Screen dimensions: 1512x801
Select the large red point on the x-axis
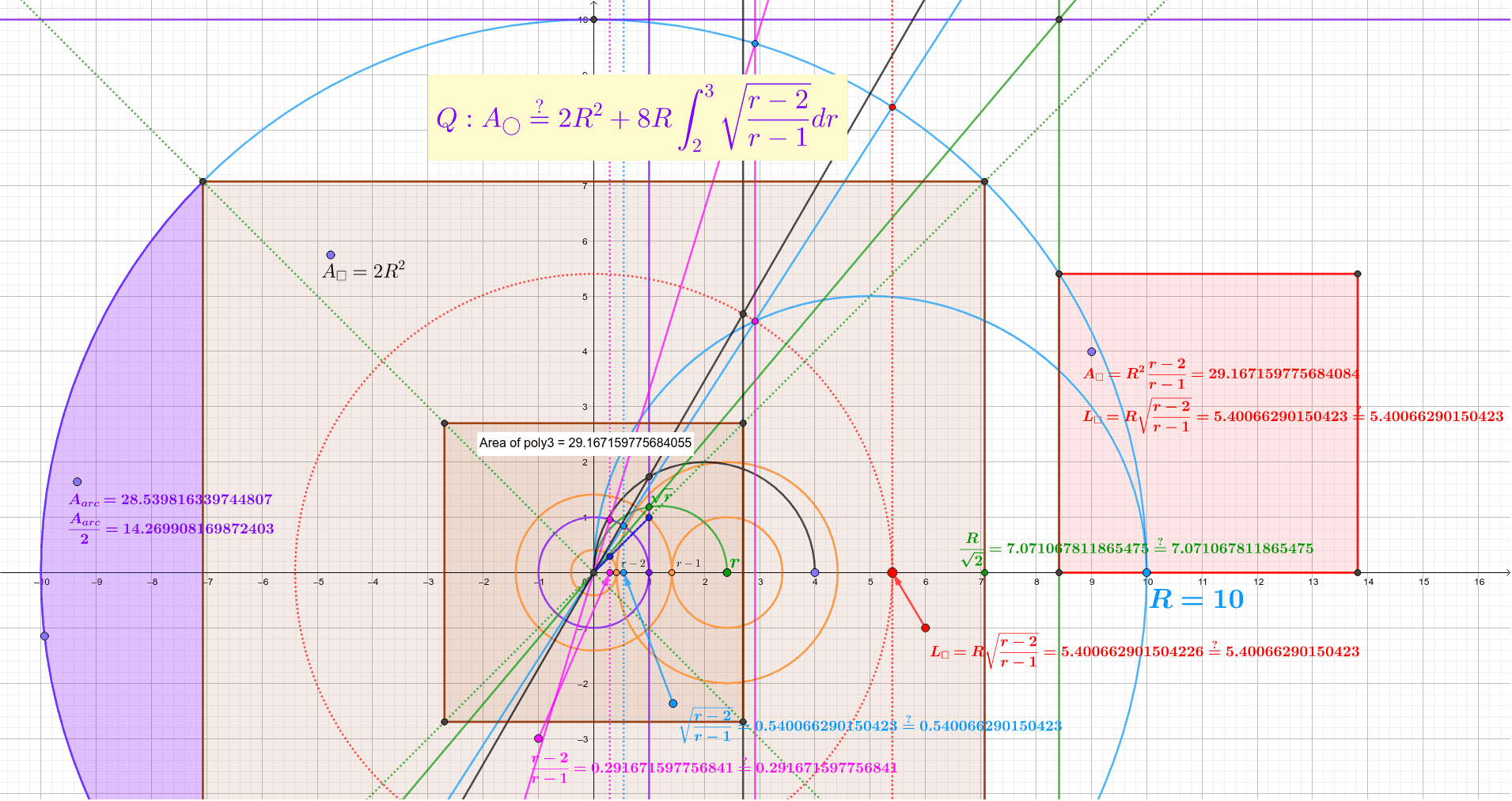[x=892, y=572]
